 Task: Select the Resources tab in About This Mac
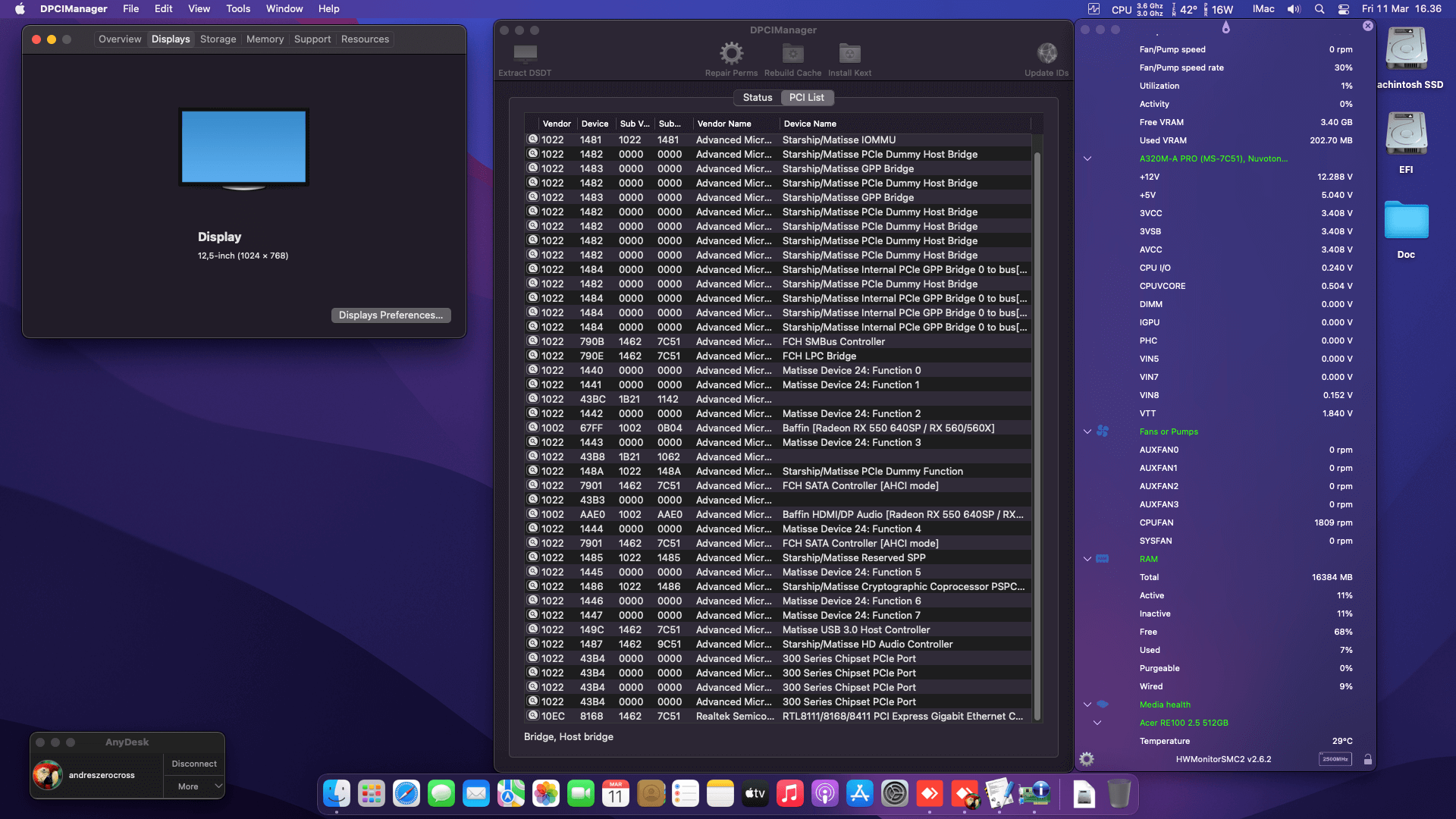(x=365, y=39)
